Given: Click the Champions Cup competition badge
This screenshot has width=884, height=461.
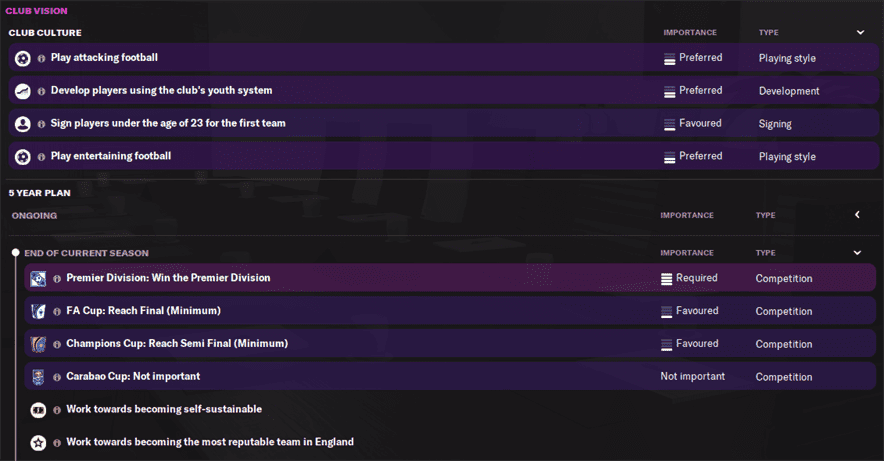Looking at the screenshot, I should (x=38, y=344).
